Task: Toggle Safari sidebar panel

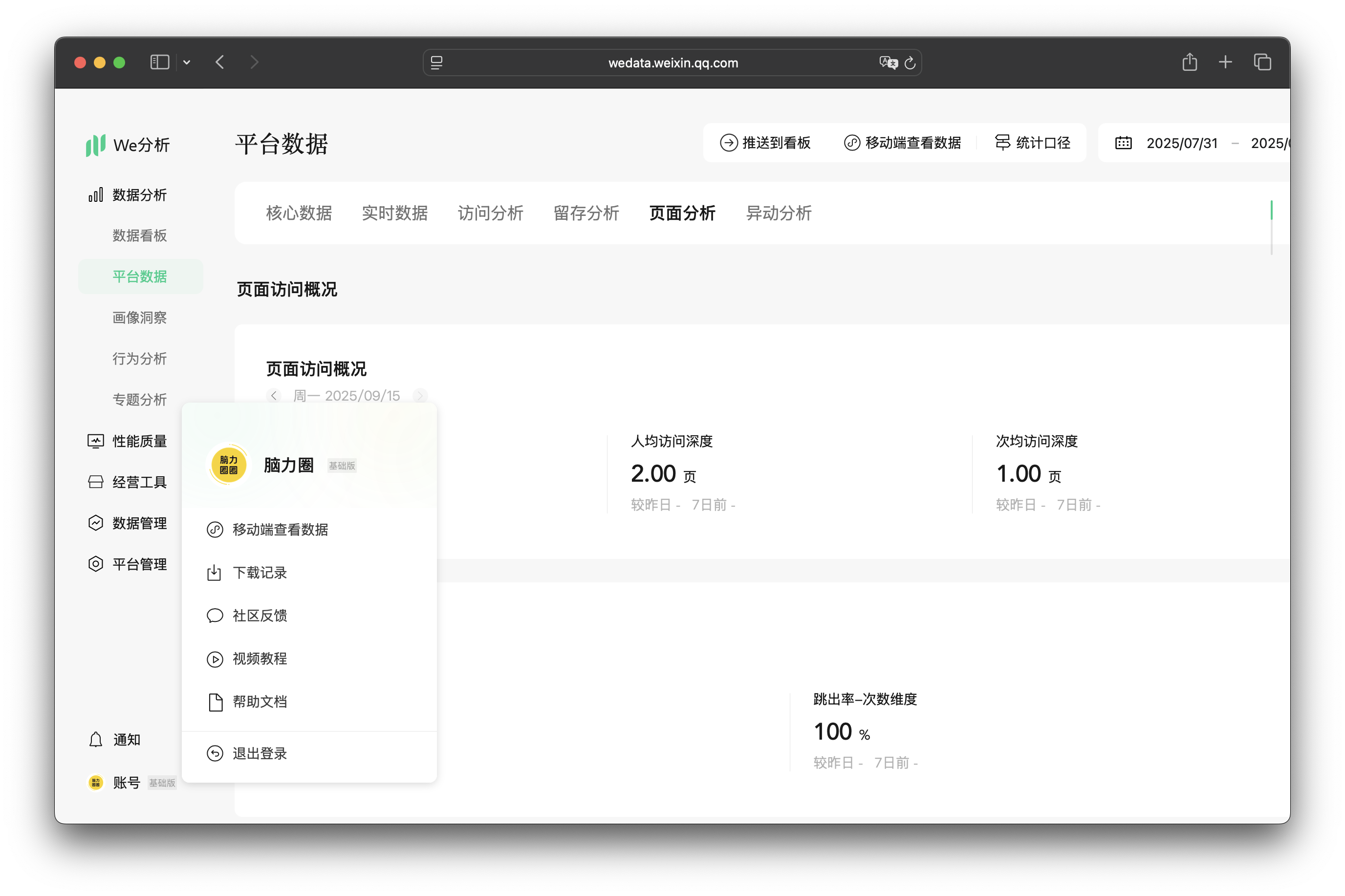Action: coord(159,62)
